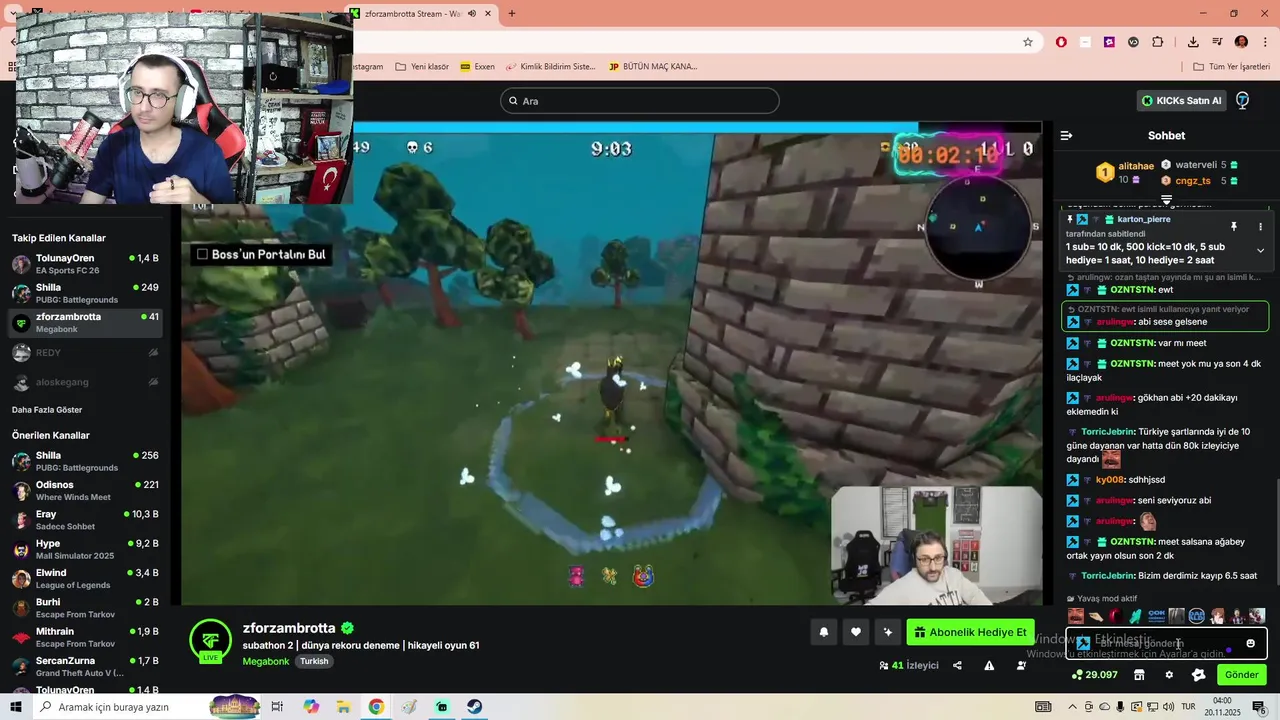Open Steam from the taskbar

tap(474, 707)
